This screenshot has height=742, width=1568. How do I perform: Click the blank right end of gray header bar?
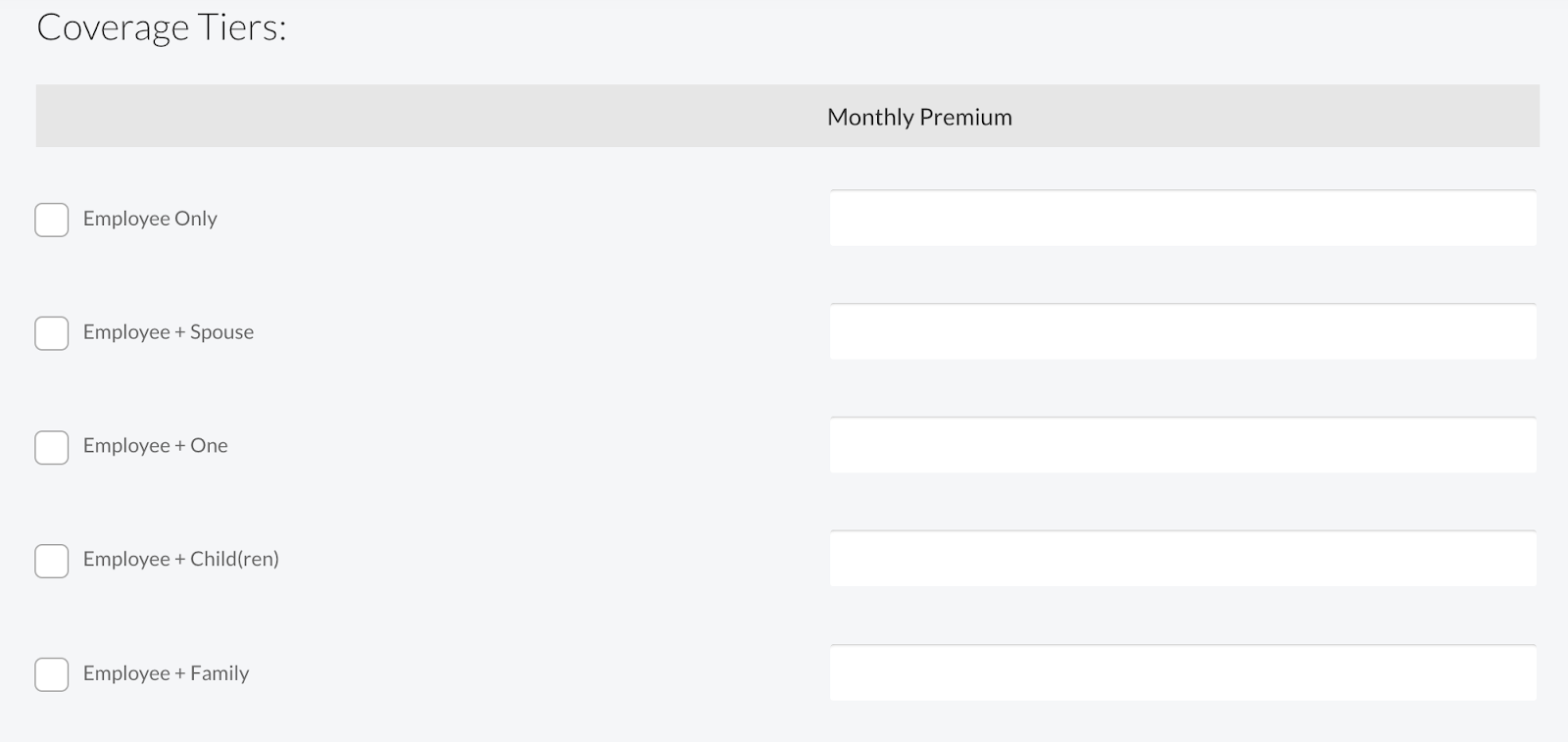tap(1421, 117)
